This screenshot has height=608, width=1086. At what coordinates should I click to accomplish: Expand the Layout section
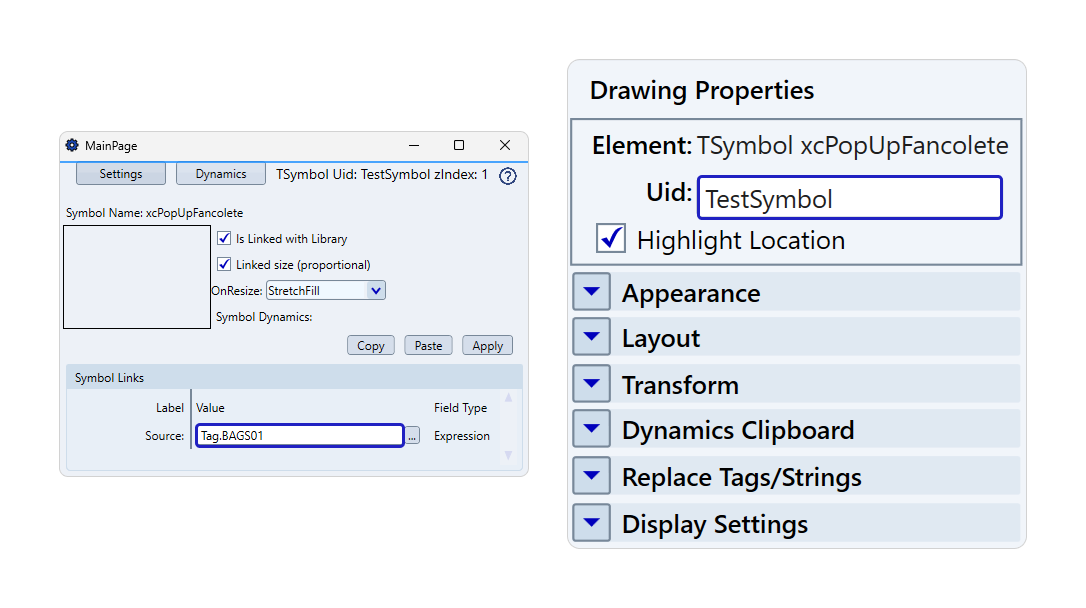pos(591,337)
